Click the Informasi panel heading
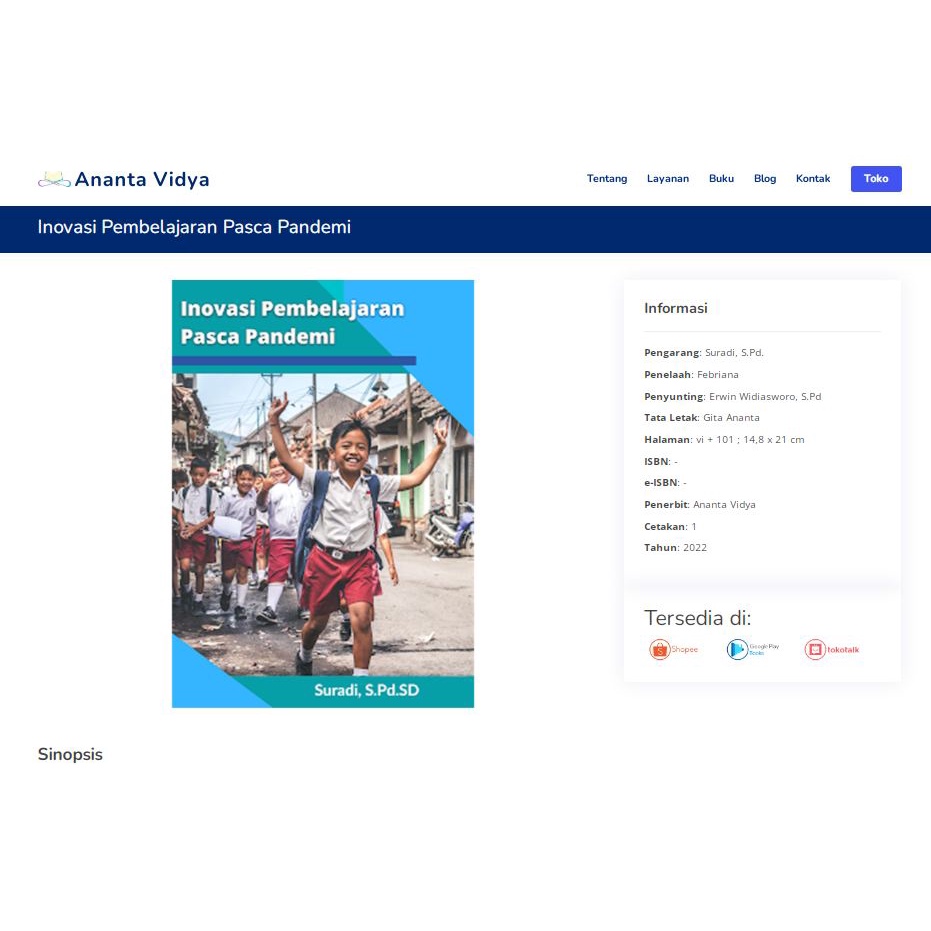 click(x=676, y=308)
